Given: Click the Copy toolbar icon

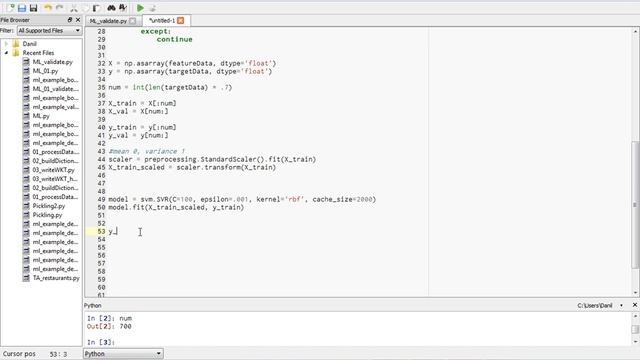Looking at the screenshot, I should pos(85,8).
